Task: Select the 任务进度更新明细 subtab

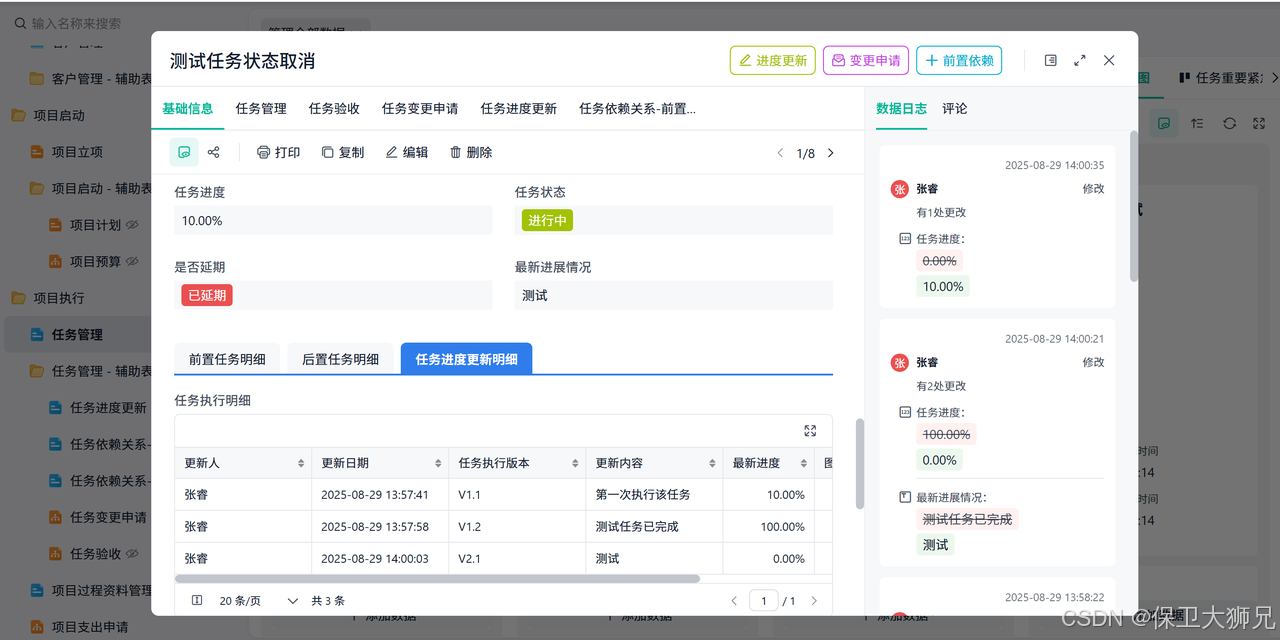Action: tap(467, 359)
